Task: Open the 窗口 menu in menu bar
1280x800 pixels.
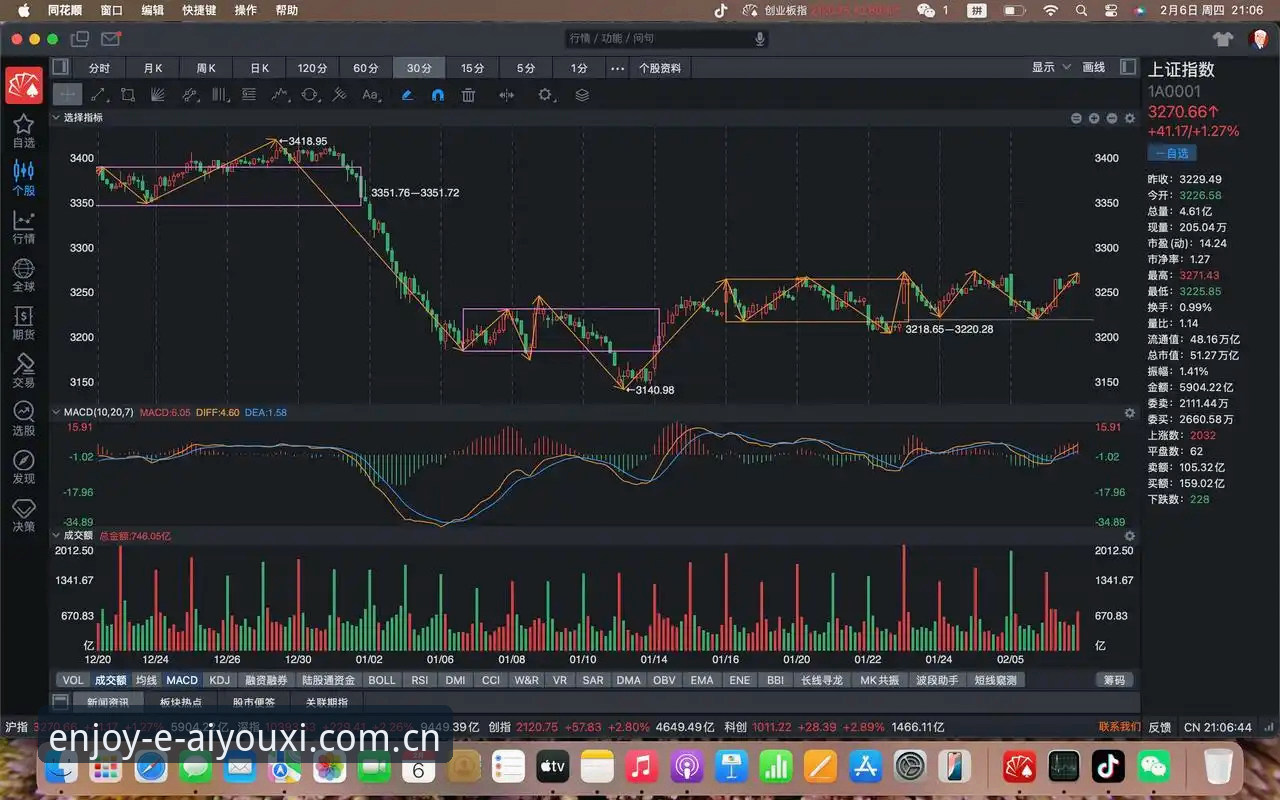Action: pos(112,10)
